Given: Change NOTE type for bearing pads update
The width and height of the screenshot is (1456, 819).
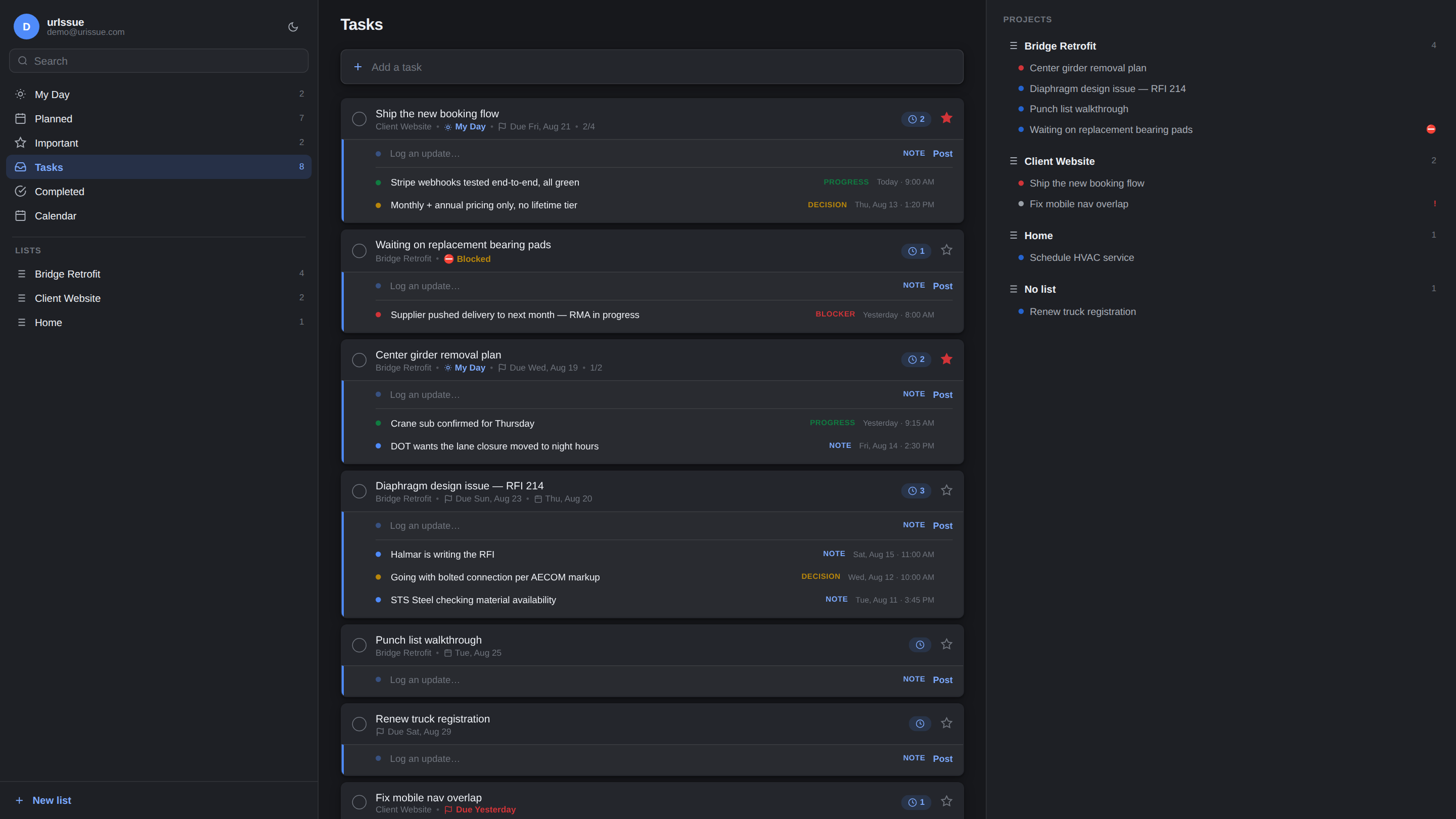Looking at the screenshot, I should tap(914, 286).
